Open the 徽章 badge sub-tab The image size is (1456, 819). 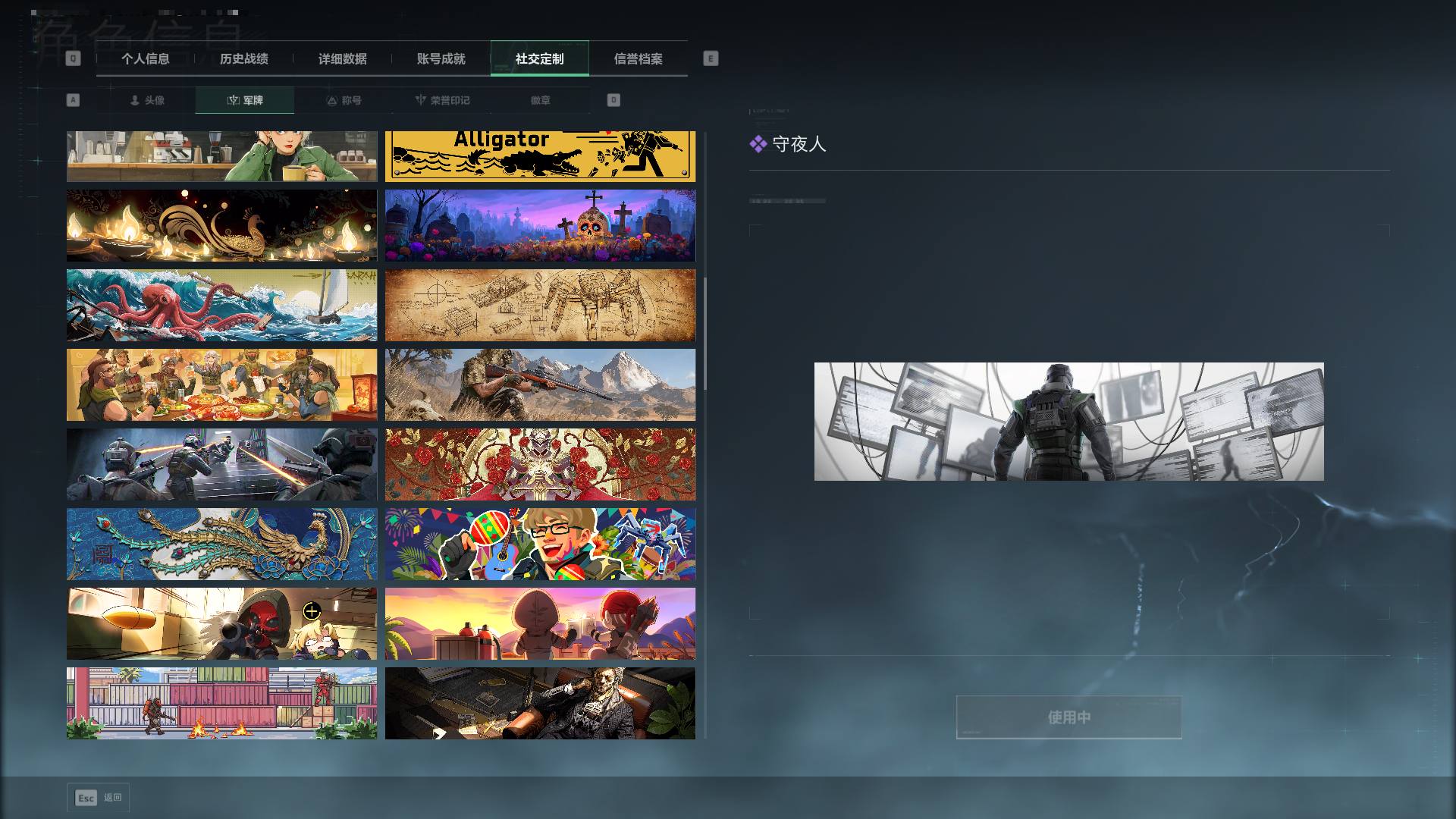[x=541, y=100]
